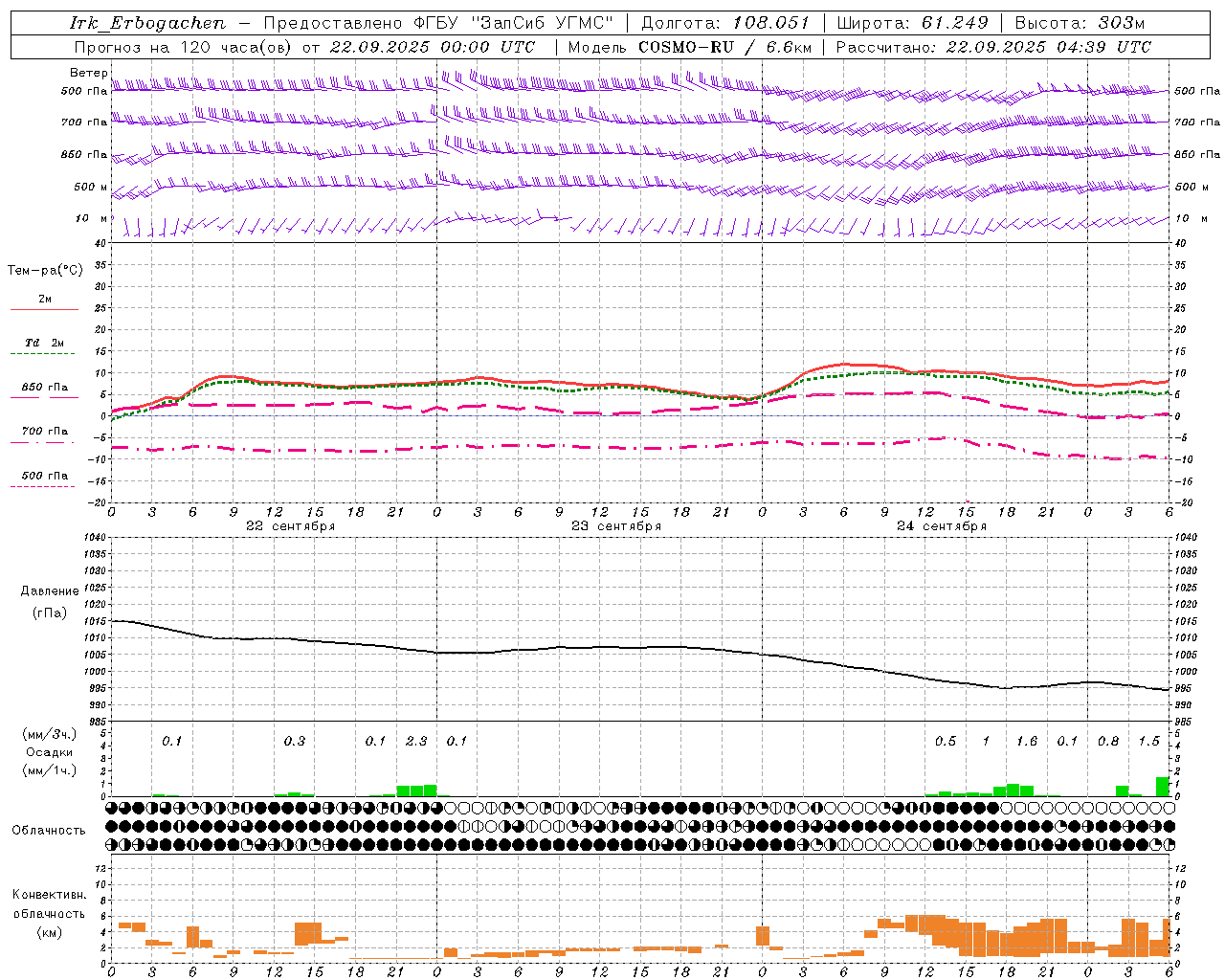
Task: Click the 'Прогноз на 120 часа(ов)' text
Action: [x=183, y=47]
